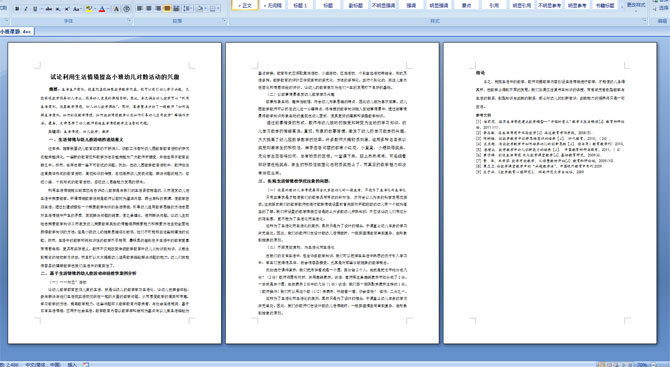Toggle bold formatting in the font group
Viewport: 670px width, 367px height.
click(x=17, y=9)
